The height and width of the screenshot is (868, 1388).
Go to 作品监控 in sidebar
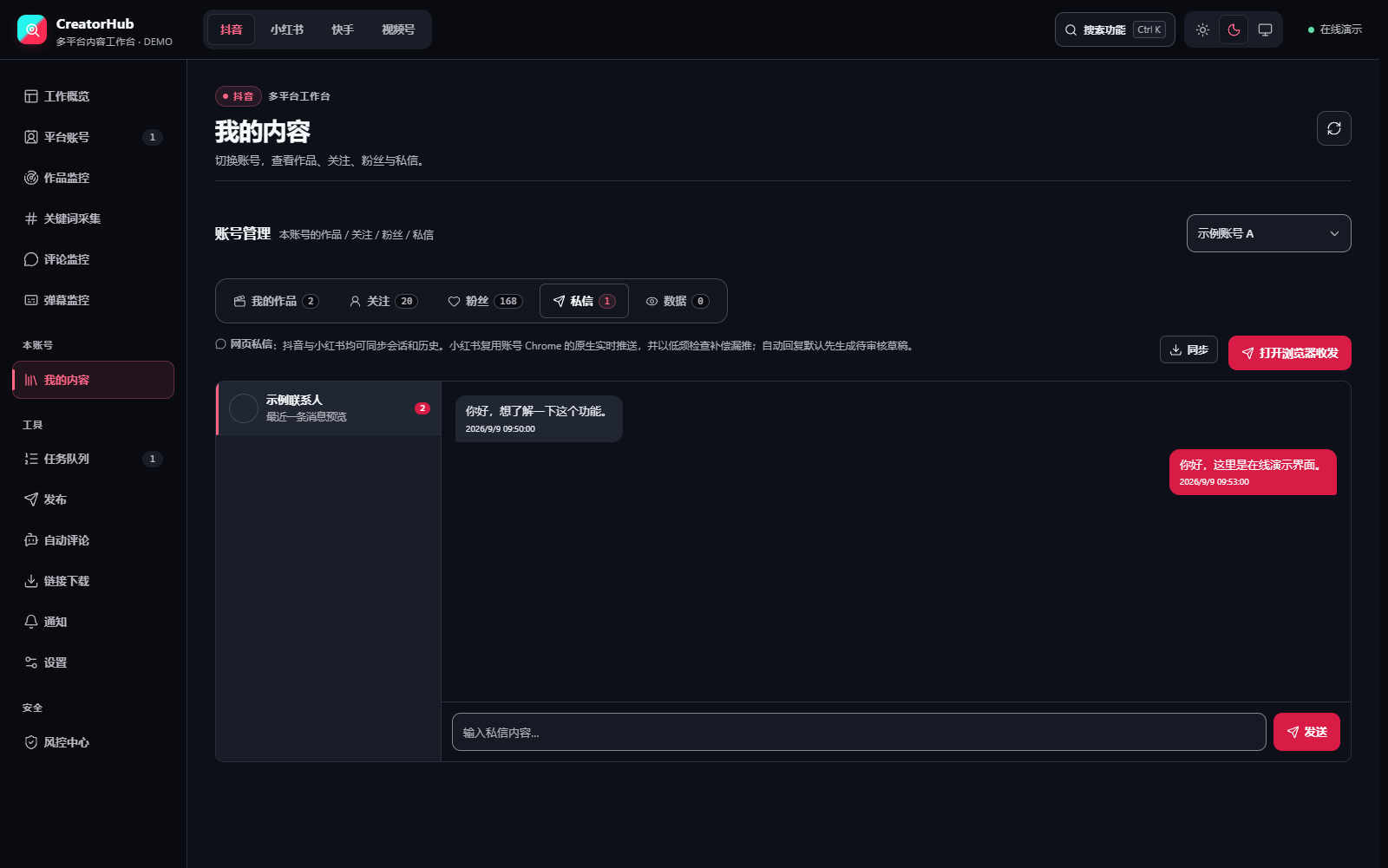(x=93, y=178)
